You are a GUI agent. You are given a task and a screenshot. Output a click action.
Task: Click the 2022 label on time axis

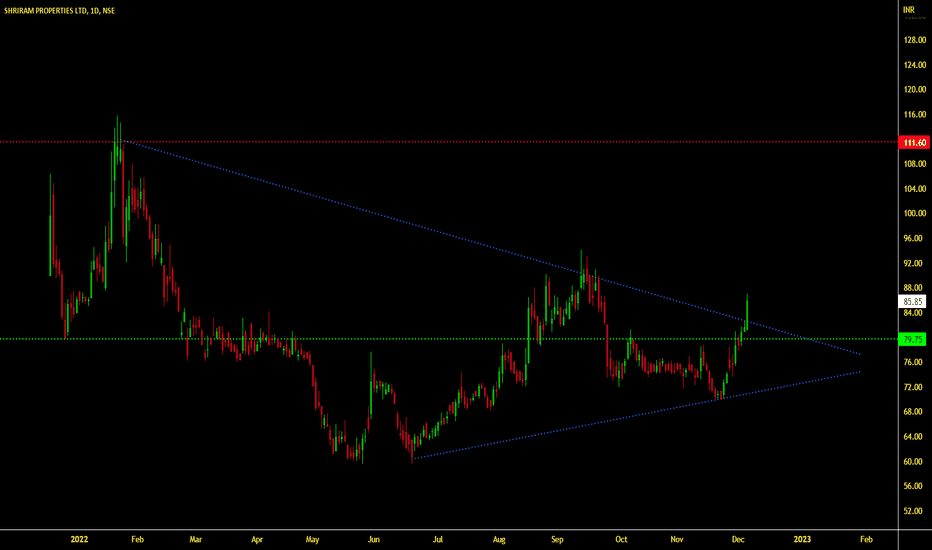[x=79, y=539]
